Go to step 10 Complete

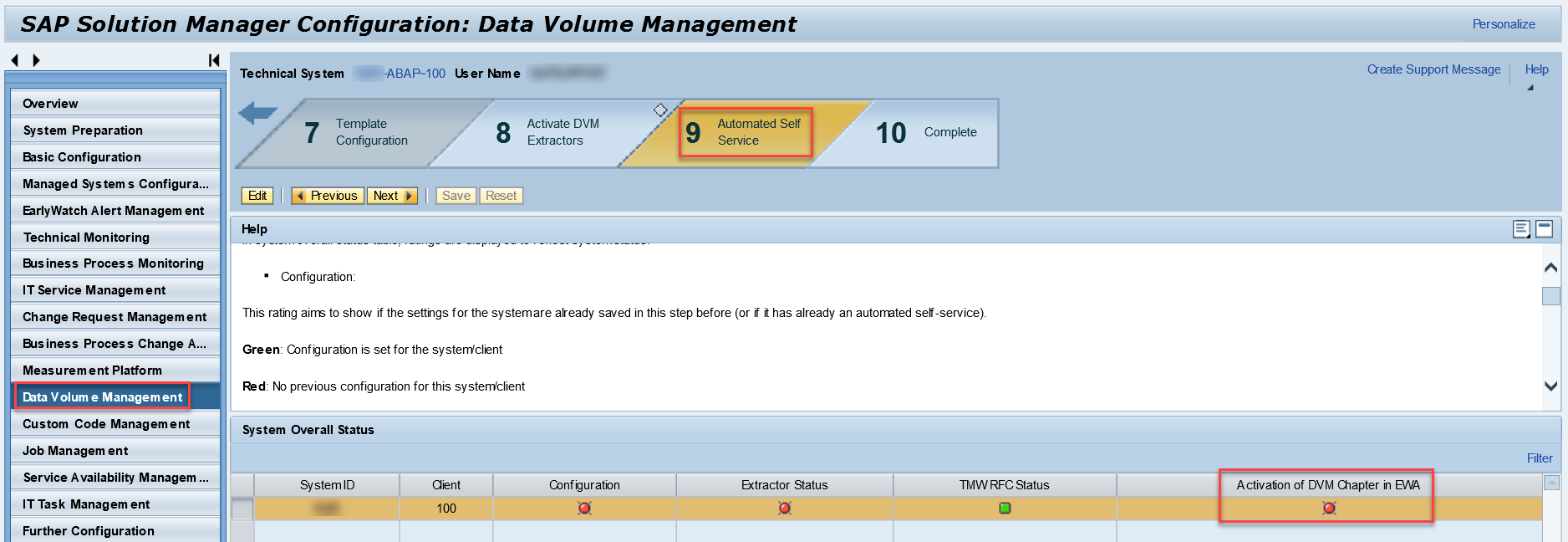tap(926, 133)
